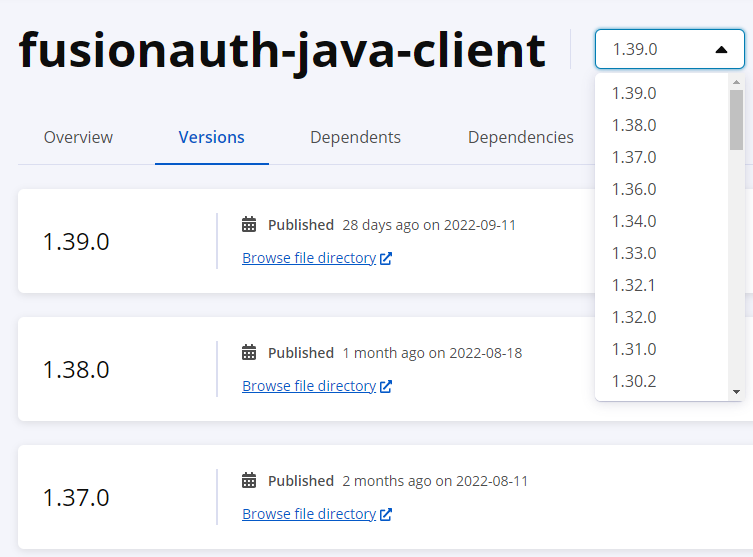753x557 pixels.
Task: Switch to the Overview tab
Action: [78, 137]
